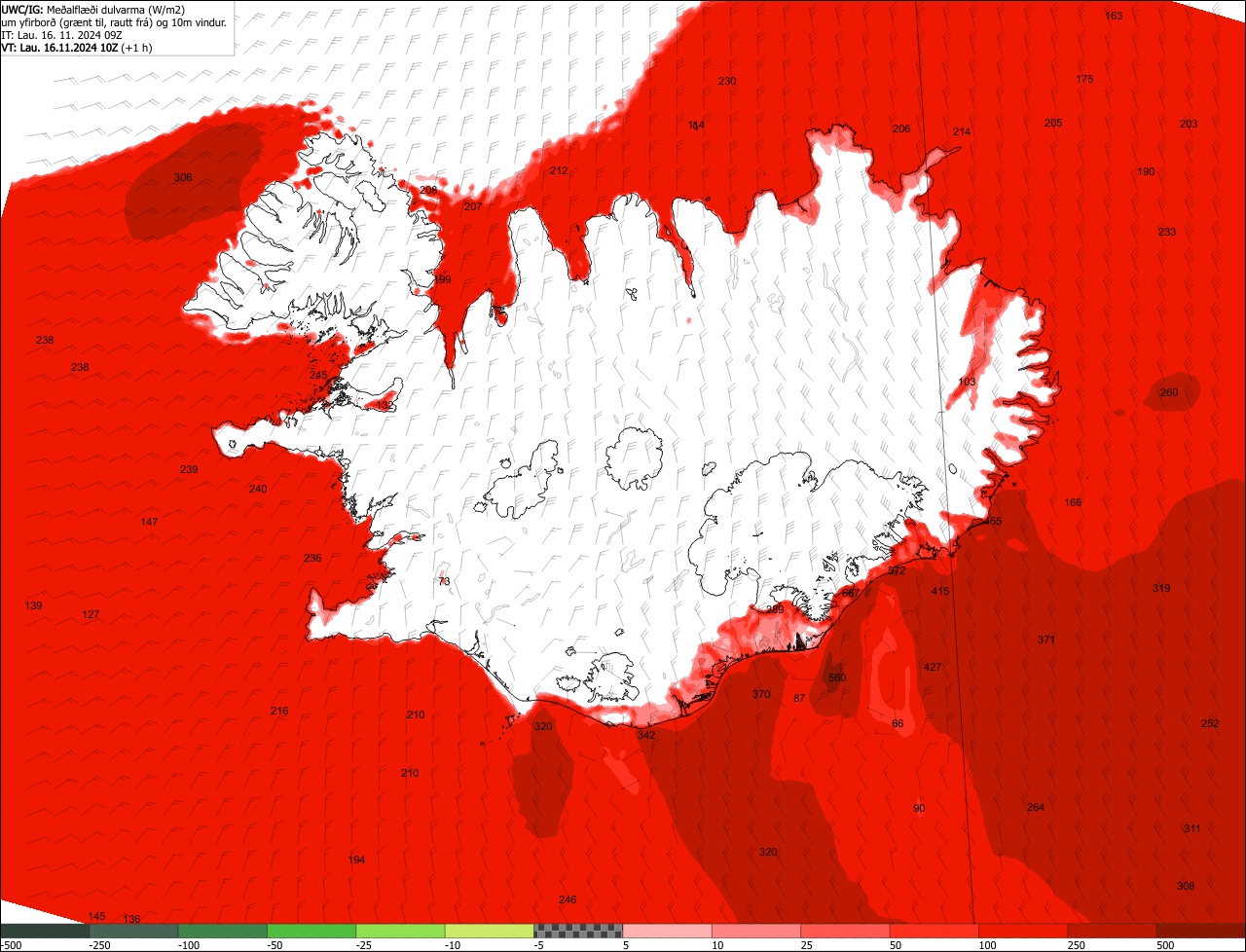1246x952 pixels.
Task: Click the darkest green legend swatch between -500 and -250
Action: 45,931
